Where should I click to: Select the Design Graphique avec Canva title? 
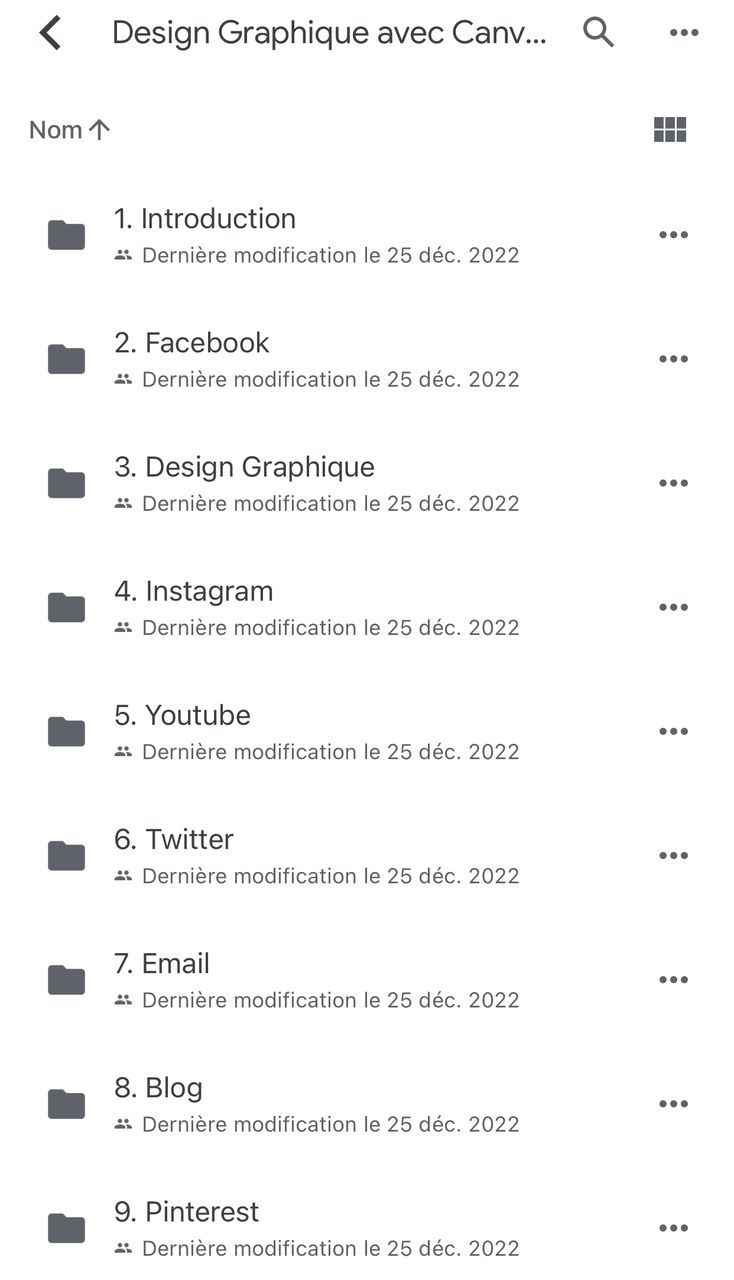click(329, 33)
